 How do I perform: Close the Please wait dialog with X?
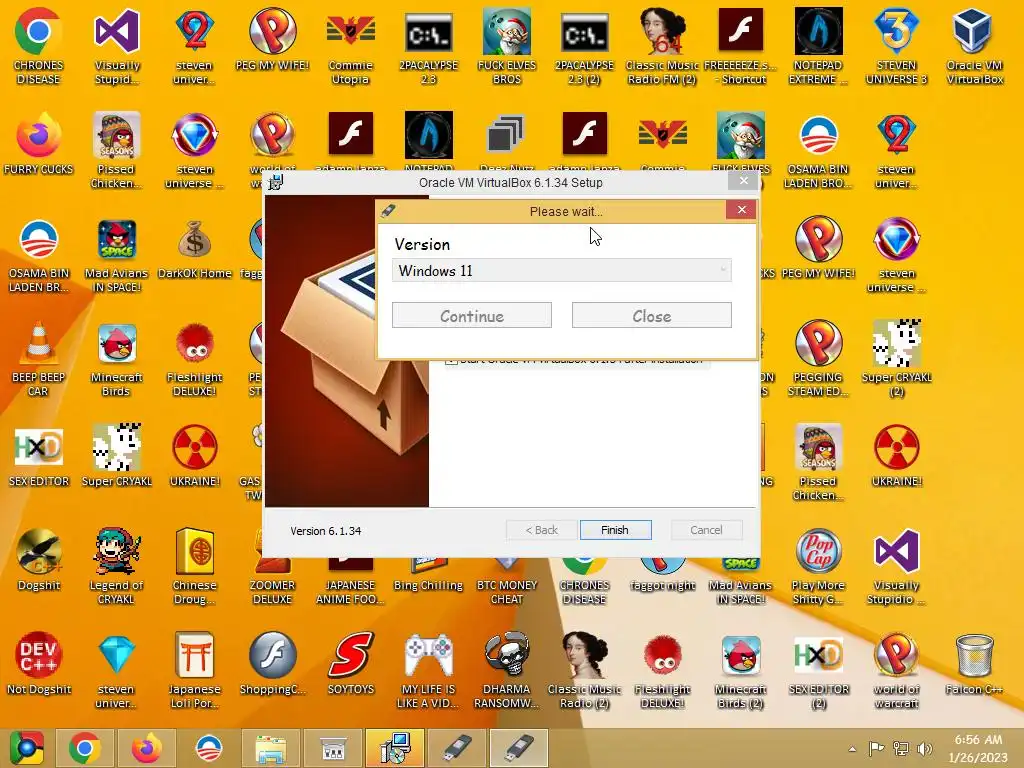coord(741,210)
